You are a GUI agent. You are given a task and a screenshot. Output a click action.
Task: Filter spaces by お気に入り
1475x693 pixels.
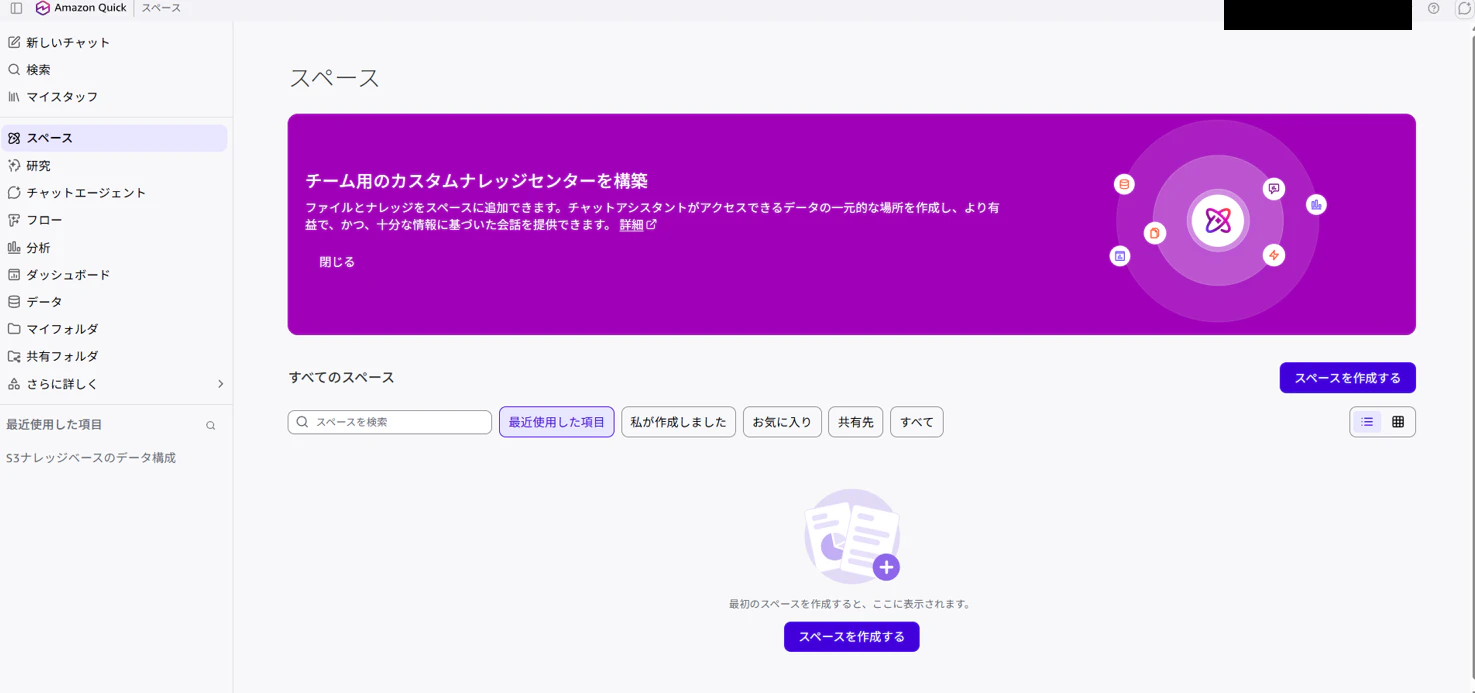(x=782, y=422)
